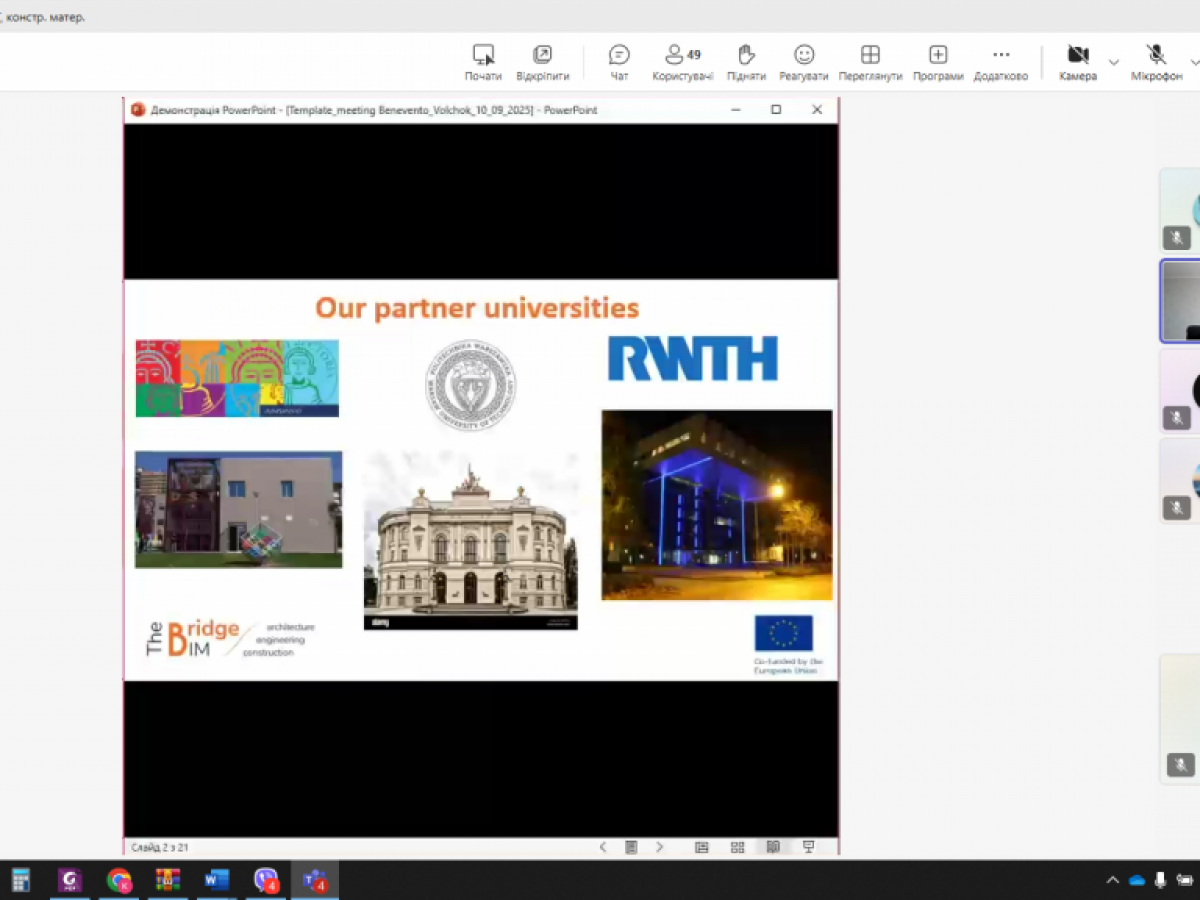
Task: Toggle the Камера (camera) on
Action: pyautogui.click(x=1077, y=62)
